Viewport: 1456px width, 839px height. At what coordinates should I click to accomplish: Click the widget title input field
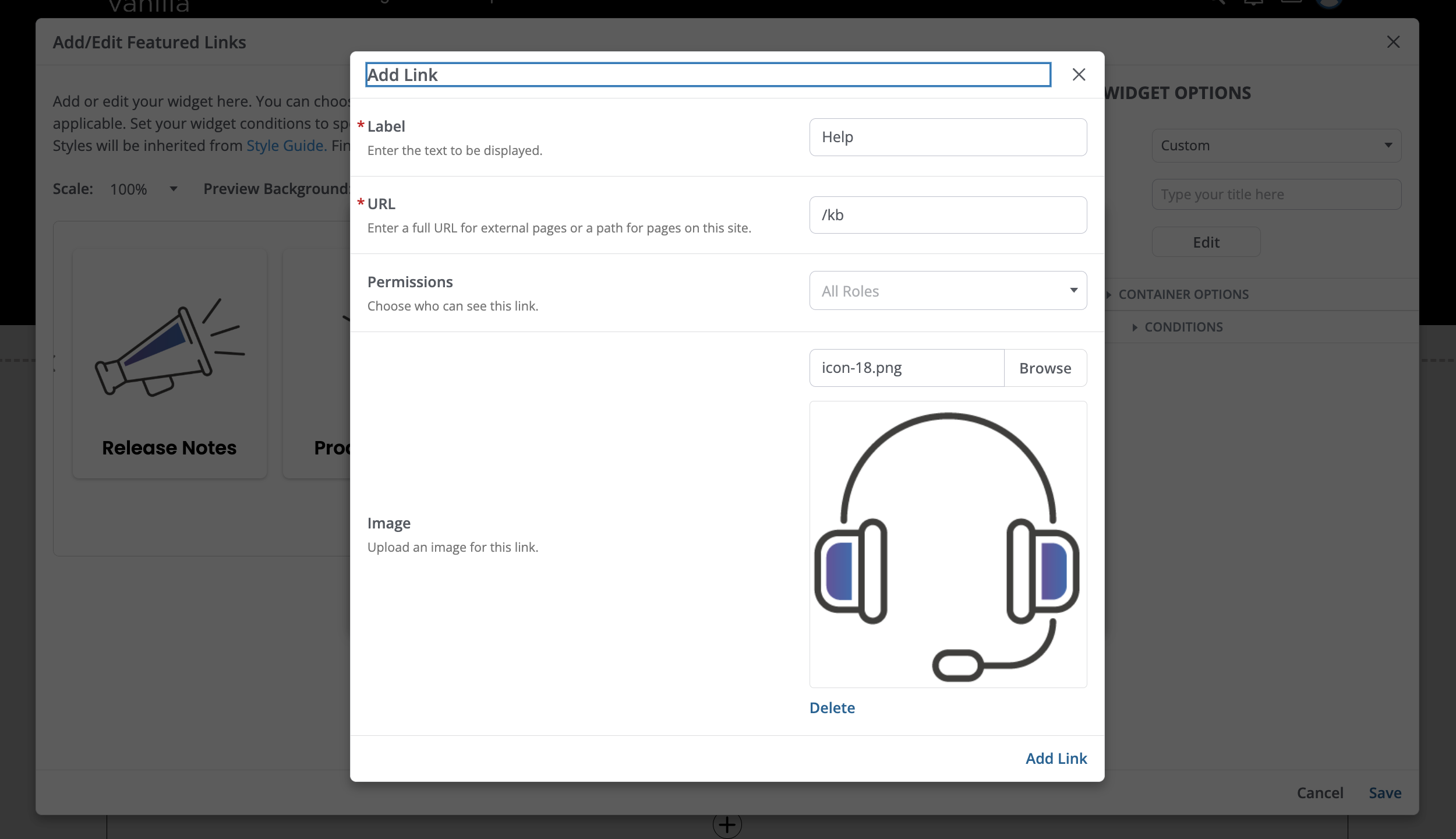point(1276,195)
